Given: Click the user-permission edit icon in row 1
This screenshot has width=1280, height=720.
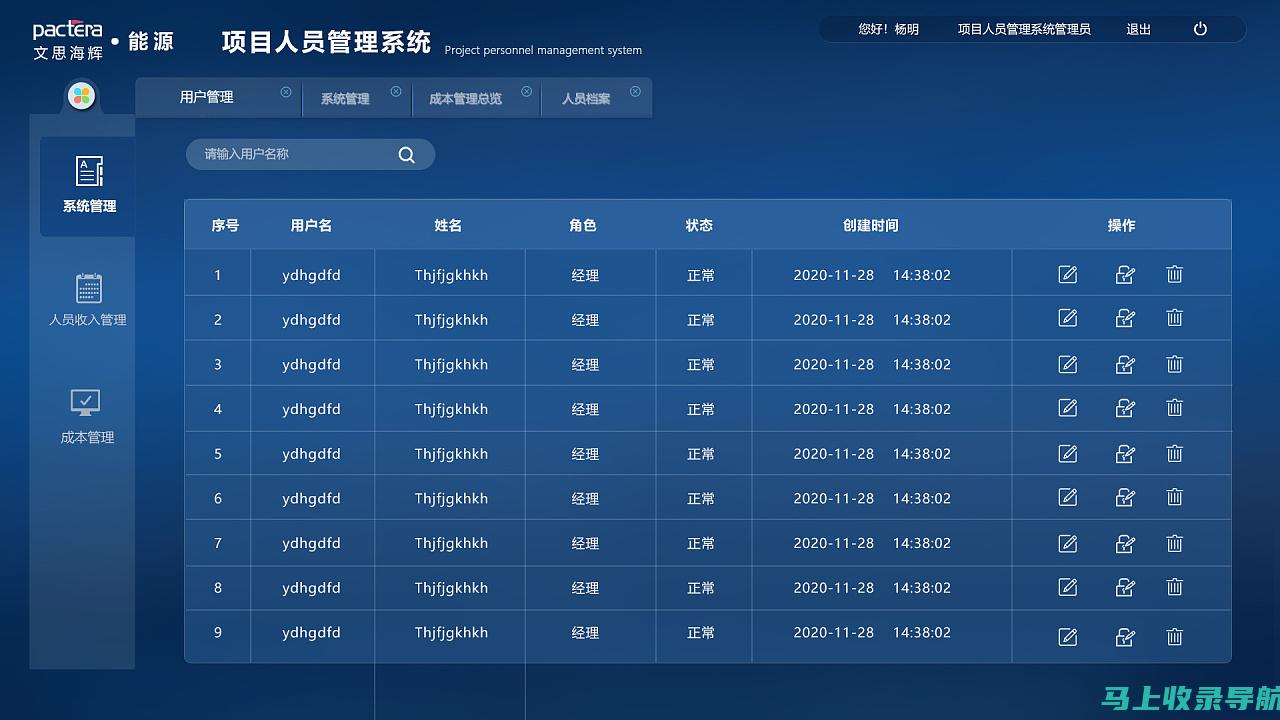Looking at the screenshot, I should (1125, 274).
